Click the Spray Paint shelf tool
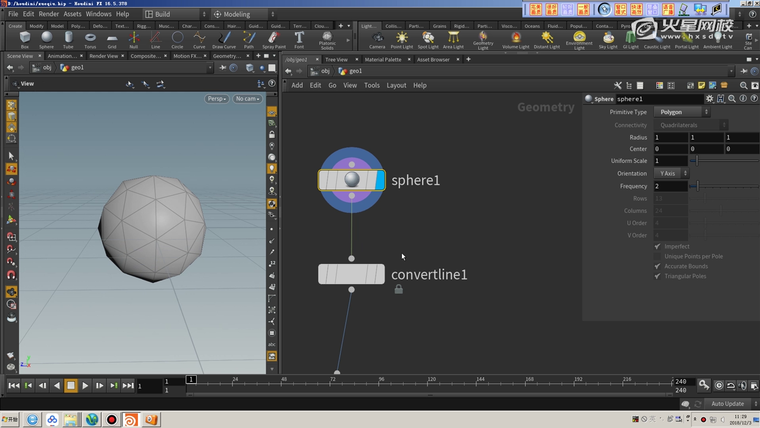760x428 pixels. (x=272, y=39)
